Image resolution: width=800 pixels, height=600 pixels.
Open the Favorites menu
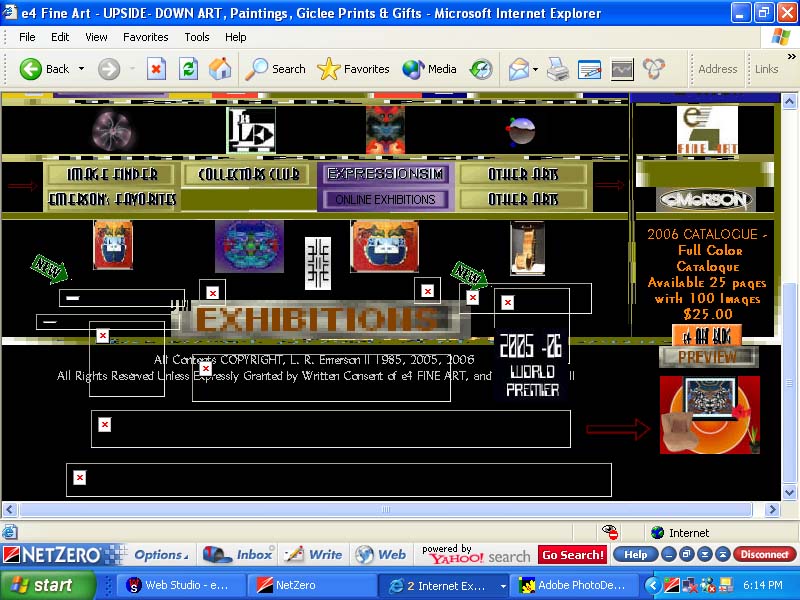[145, 37]
